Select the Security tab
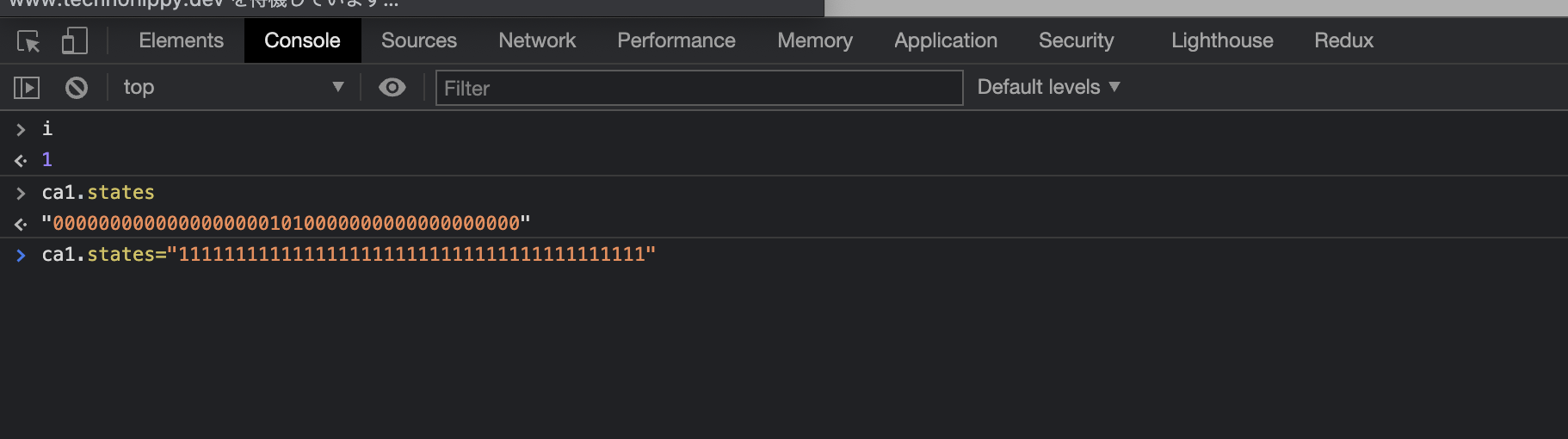The image size is (1568, 439). [1076, 40]
